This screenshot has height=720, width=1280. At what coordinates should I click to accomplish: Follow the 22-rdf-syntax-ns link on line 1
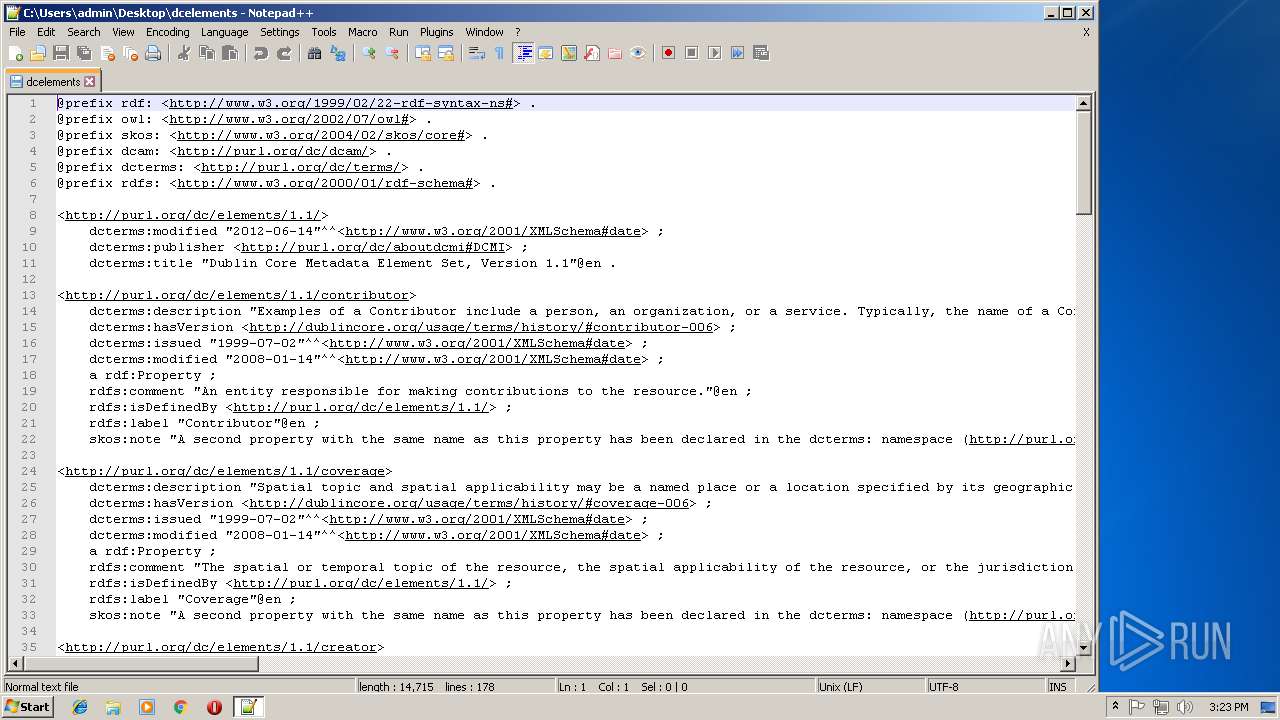[x=341, y=103]
